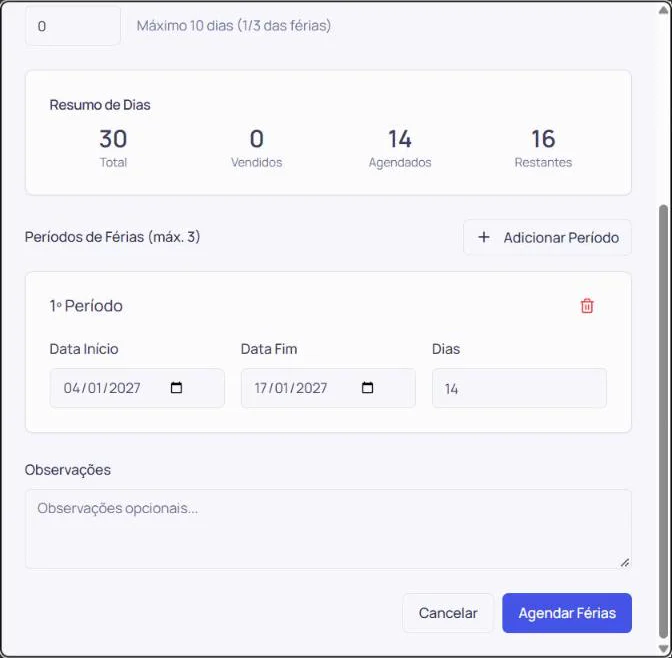Click the Cancelar button
This screenshot has height=658, width=672.
[448, 613]
